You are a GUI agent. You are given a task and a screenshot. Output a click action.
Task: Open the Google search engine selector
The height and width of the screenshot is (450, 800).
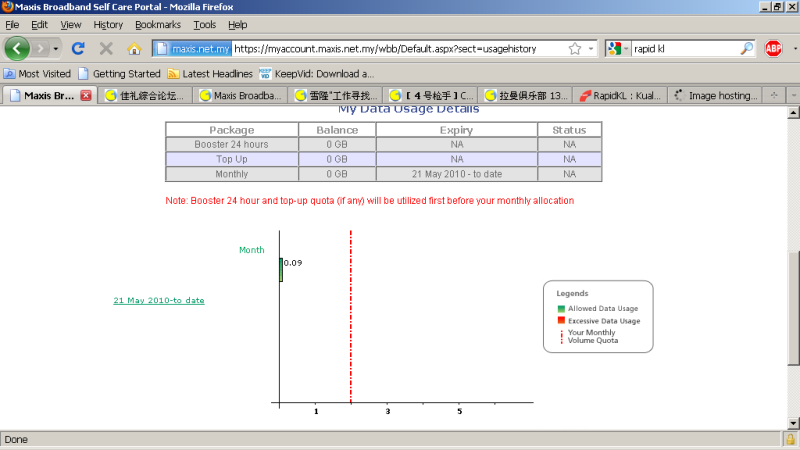coord(618,48)
